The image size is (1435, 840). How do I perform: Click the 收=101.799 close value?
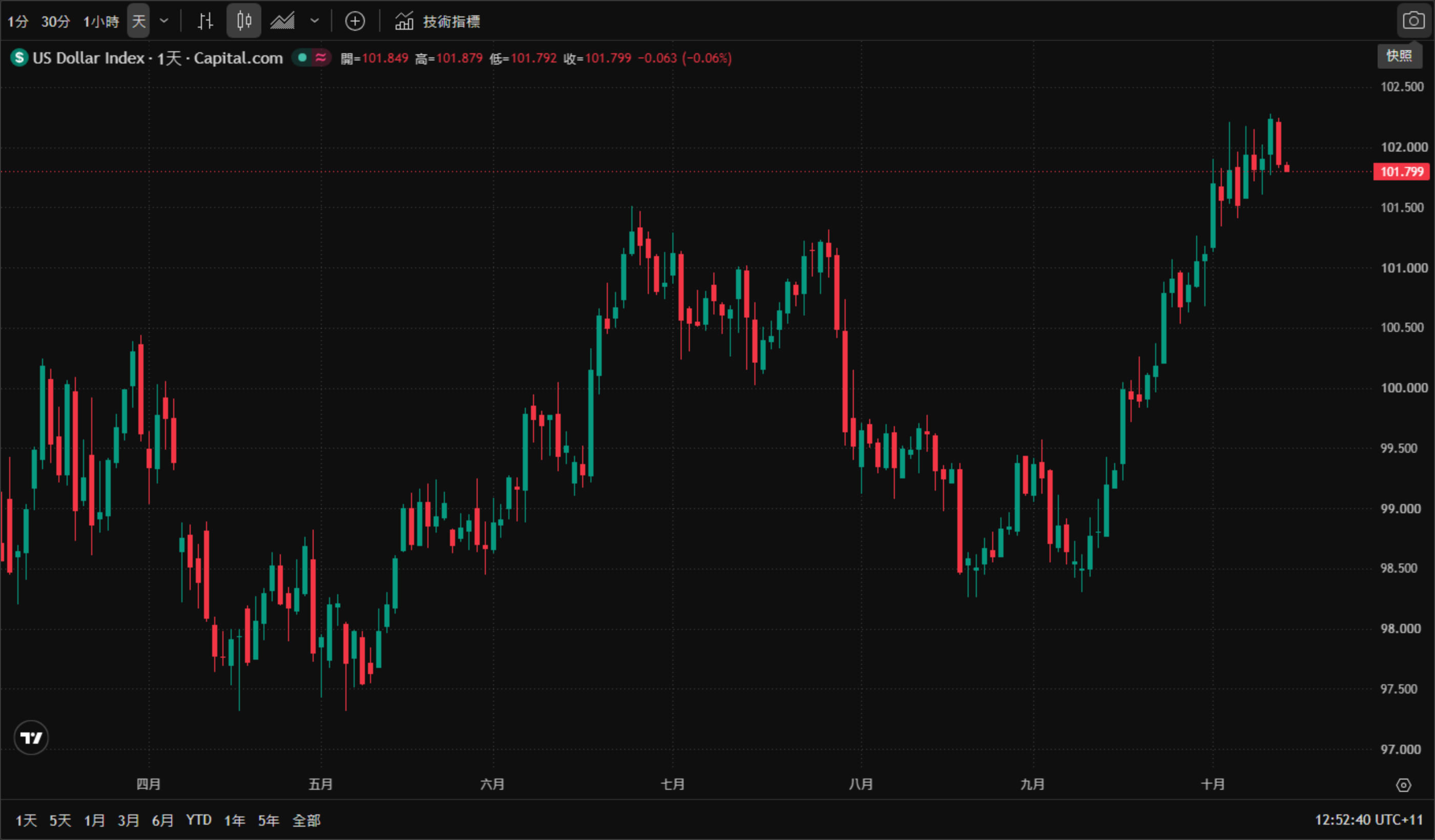click(598, 58)
